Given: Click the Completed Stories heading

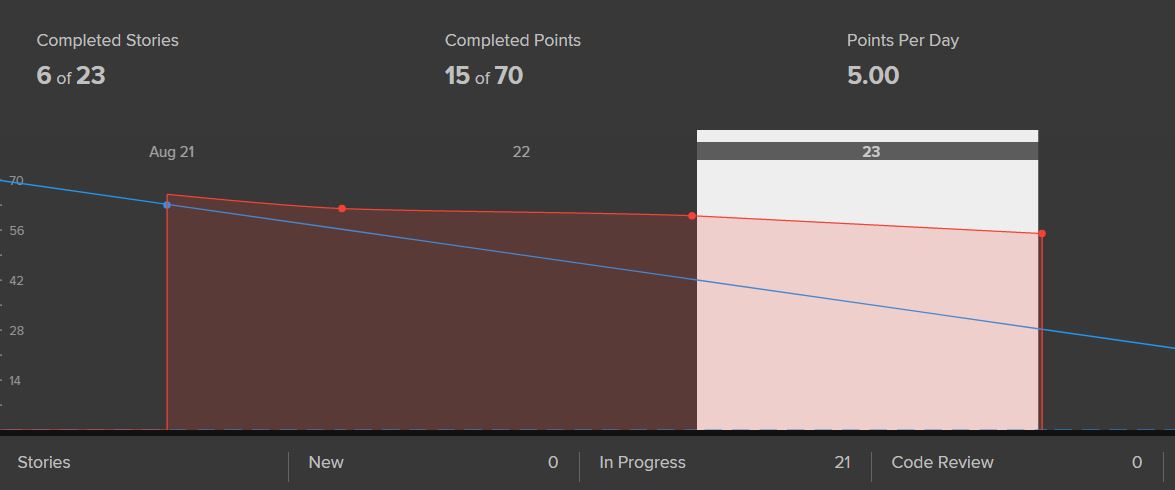Looking at the screenshot, I should pyautogui.click(x=108, y=41).
